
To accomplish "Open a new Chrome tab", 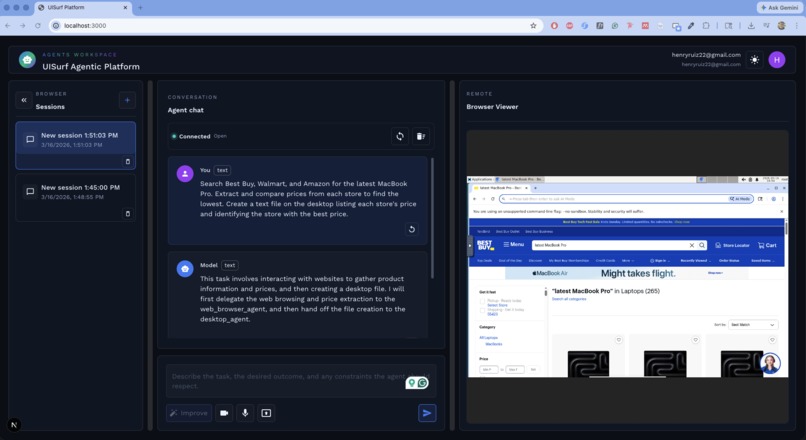I will [x=140, y=8].
